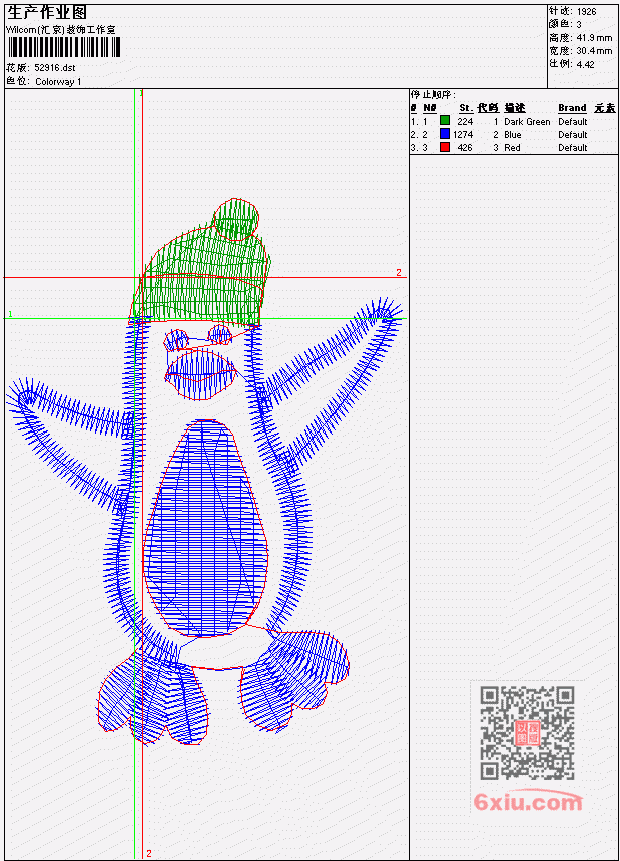
Task: Click the 'Dark Green' description text
Action: coord(527,121)
